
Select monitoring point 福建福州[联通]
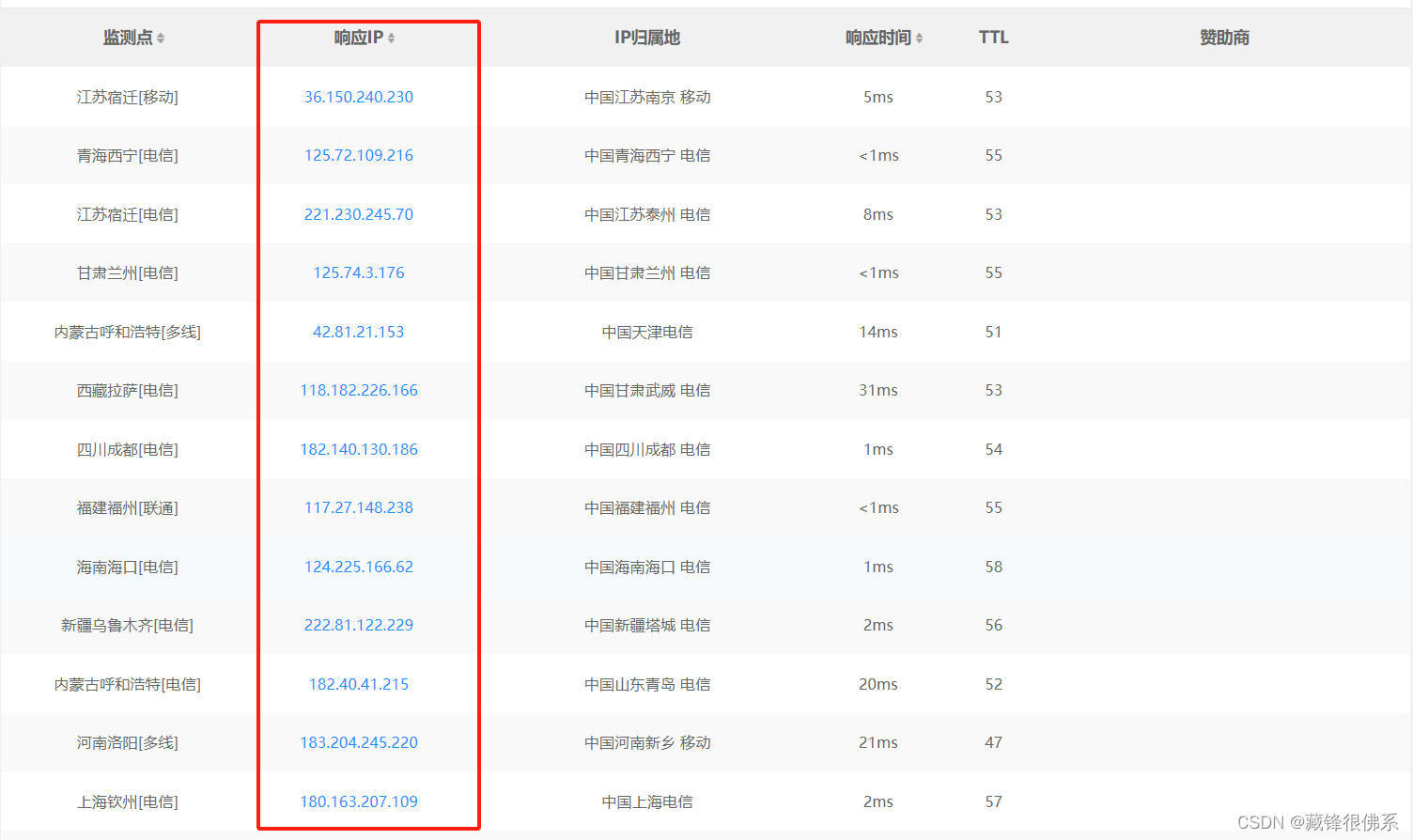click(x=128, y=507)
